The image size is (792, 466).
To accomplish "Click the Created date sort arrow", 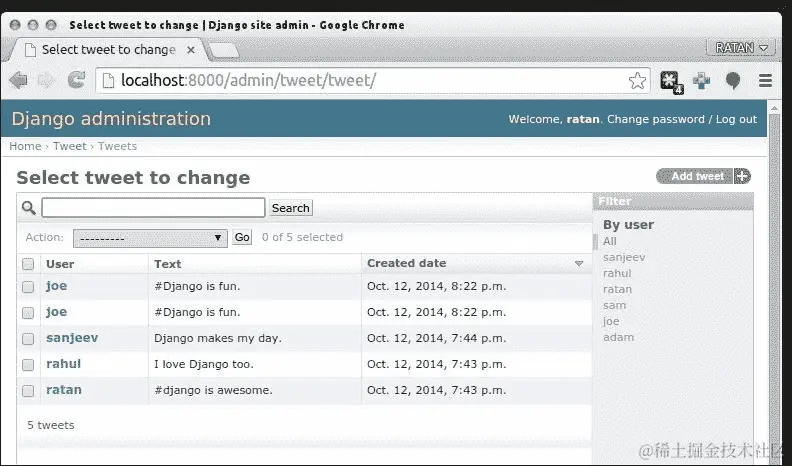I will [579, 264].
